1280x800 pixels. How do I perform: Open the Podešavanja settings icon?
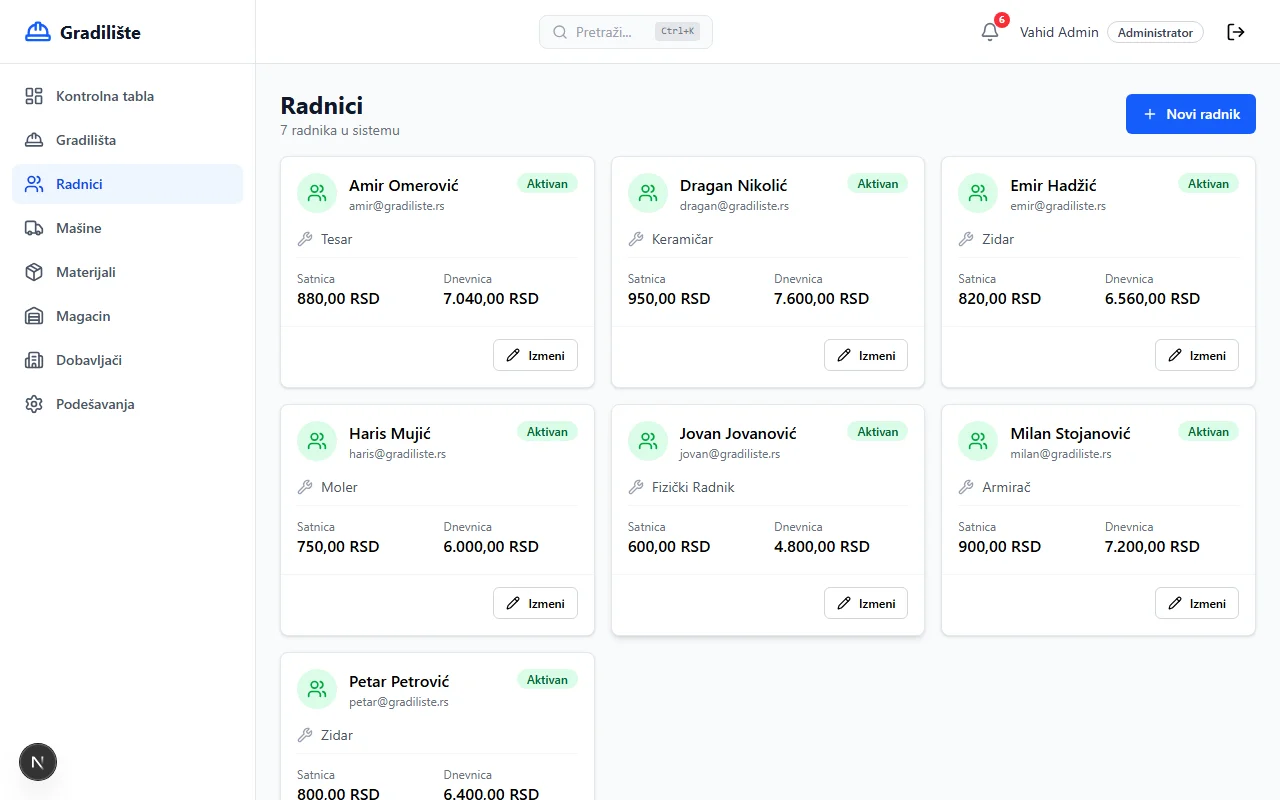33,404
